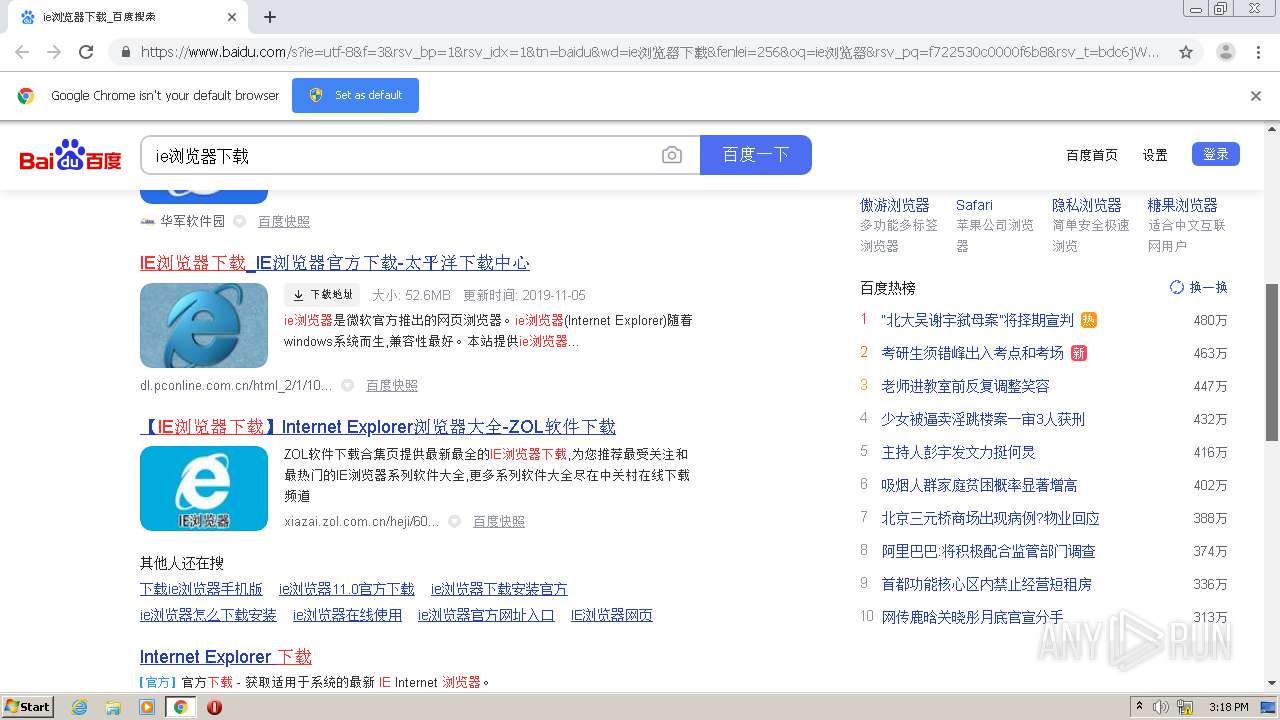Open 百度快照 for ZOL result
This screenshot has width=1280, height=720.
coord(499,521)
